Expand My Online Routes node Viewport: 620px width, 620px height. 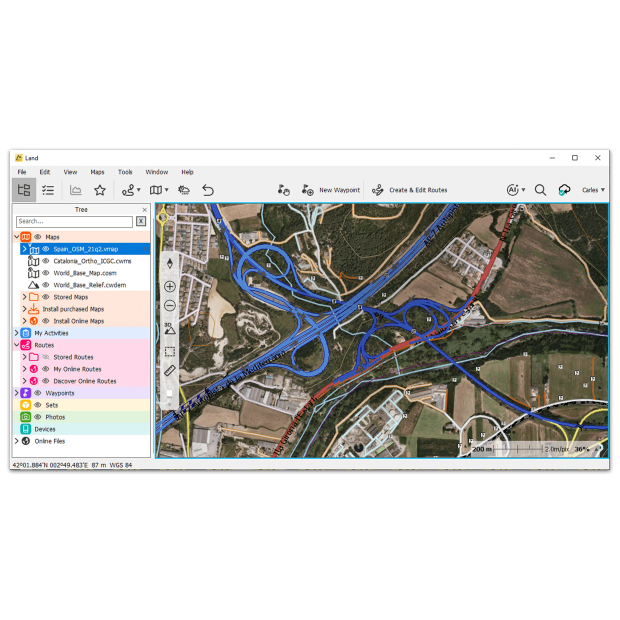tap(25, 369)
